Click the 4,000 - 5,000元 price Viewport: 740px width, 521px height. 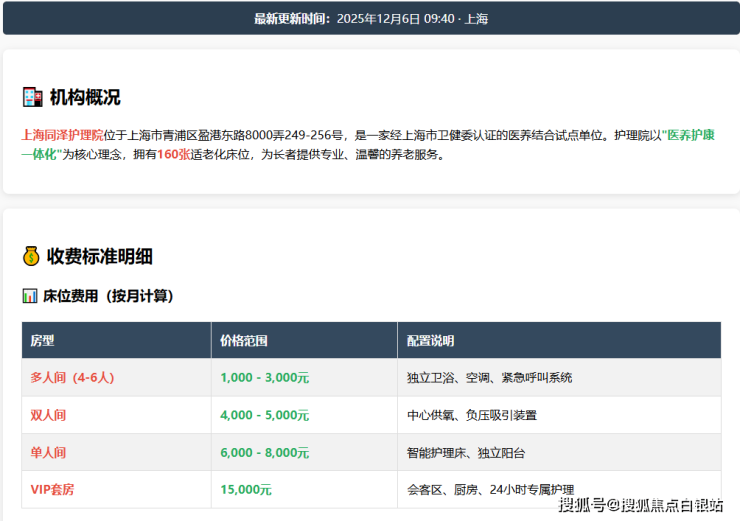click(264, 415)
